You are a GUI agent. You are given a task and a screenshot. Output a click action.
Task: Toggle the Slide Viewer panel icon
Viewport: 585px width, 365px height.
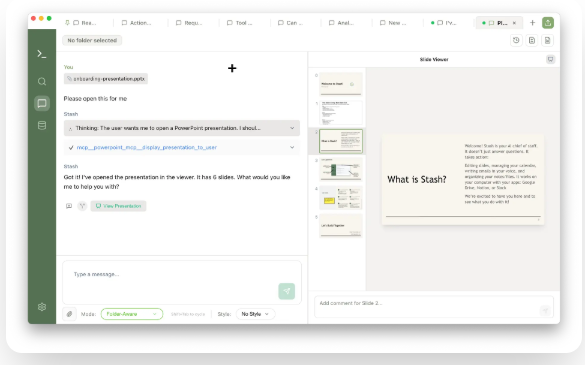click(550, 59)
